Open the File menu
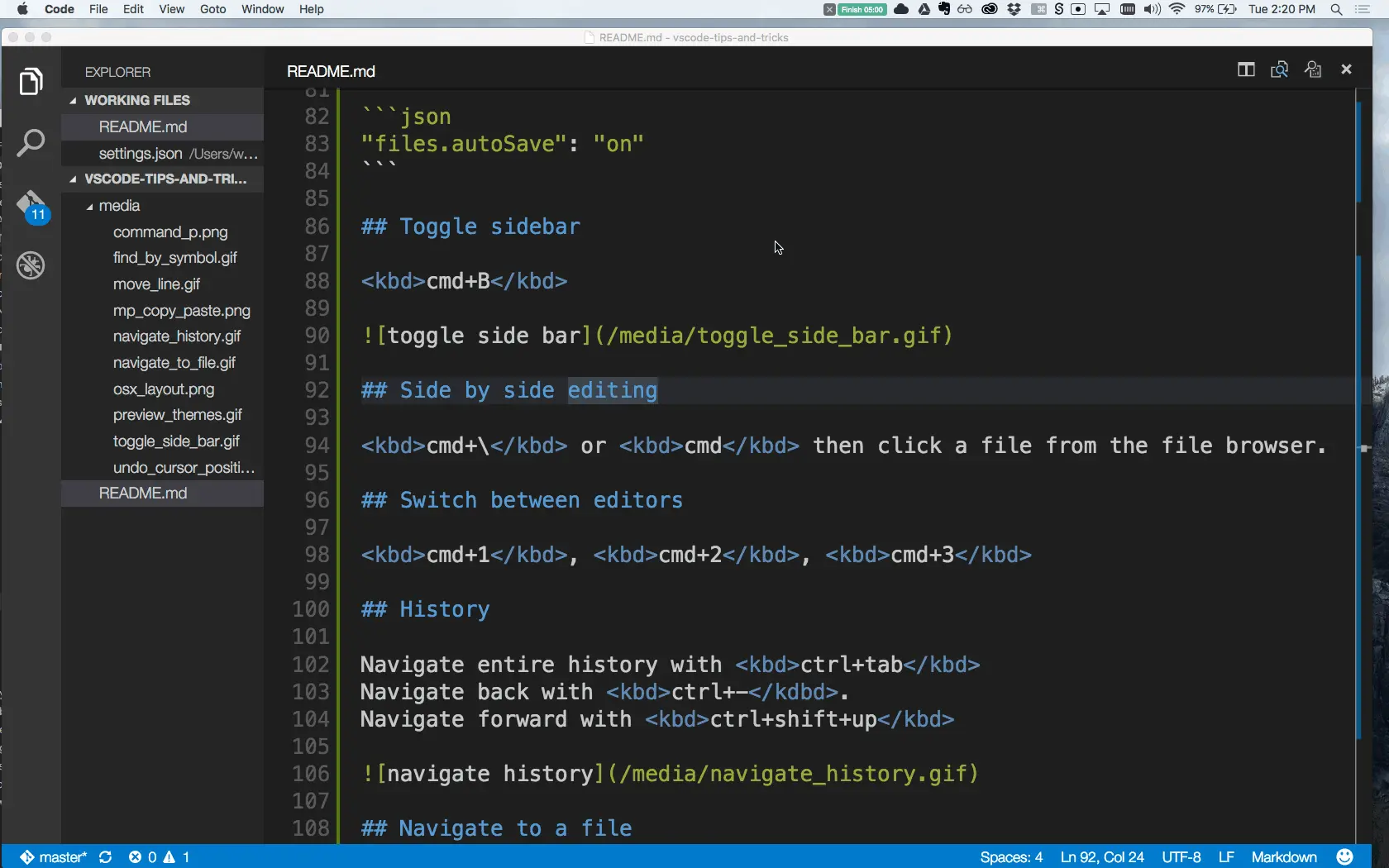Viewport: 1389px width, 868px height. (x=98, y=9)
